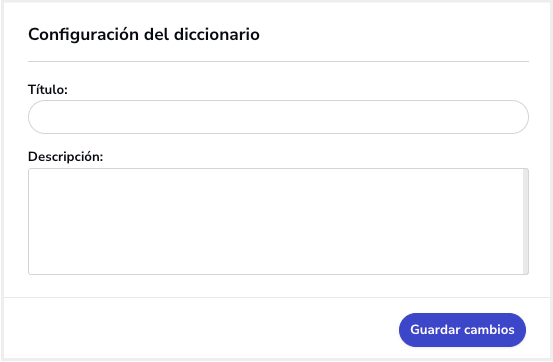
Task: Click the input below the Título label
Action: [278, 117]
